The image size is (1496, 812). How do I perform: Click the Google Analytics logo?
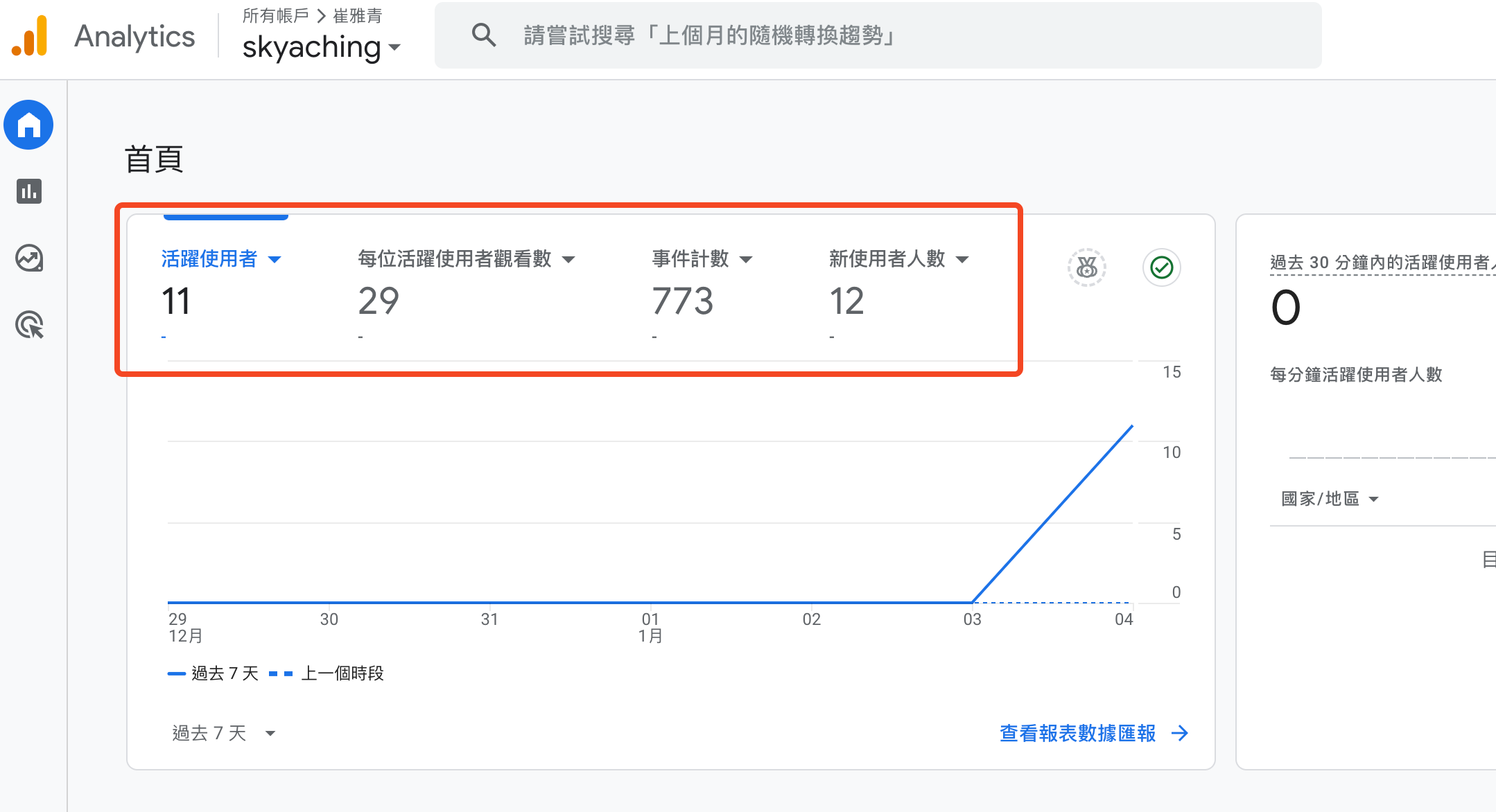point(30,35)
